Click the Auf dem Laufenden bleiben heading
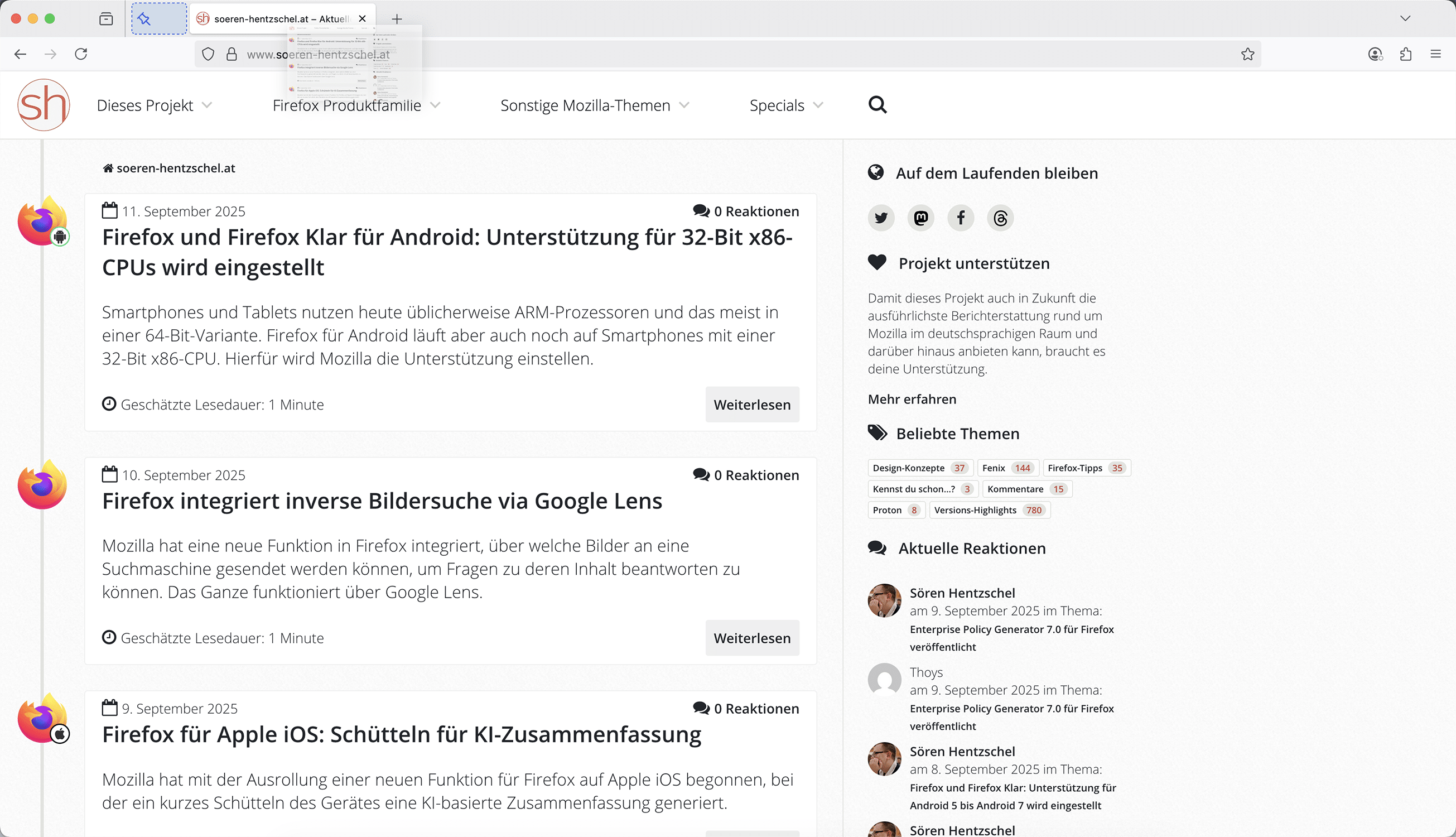This screenshot has height=837, width=1456. (x=997, y=173)
